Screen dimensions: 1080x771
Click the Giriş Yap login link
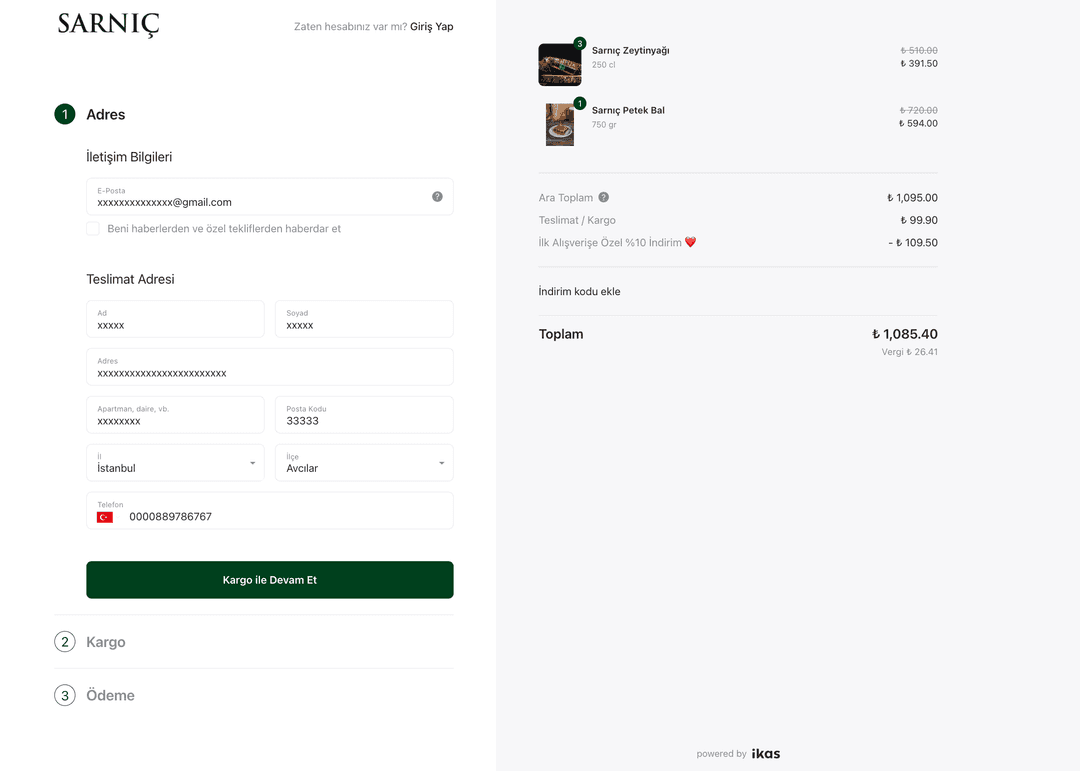click(x=431, y=26)
